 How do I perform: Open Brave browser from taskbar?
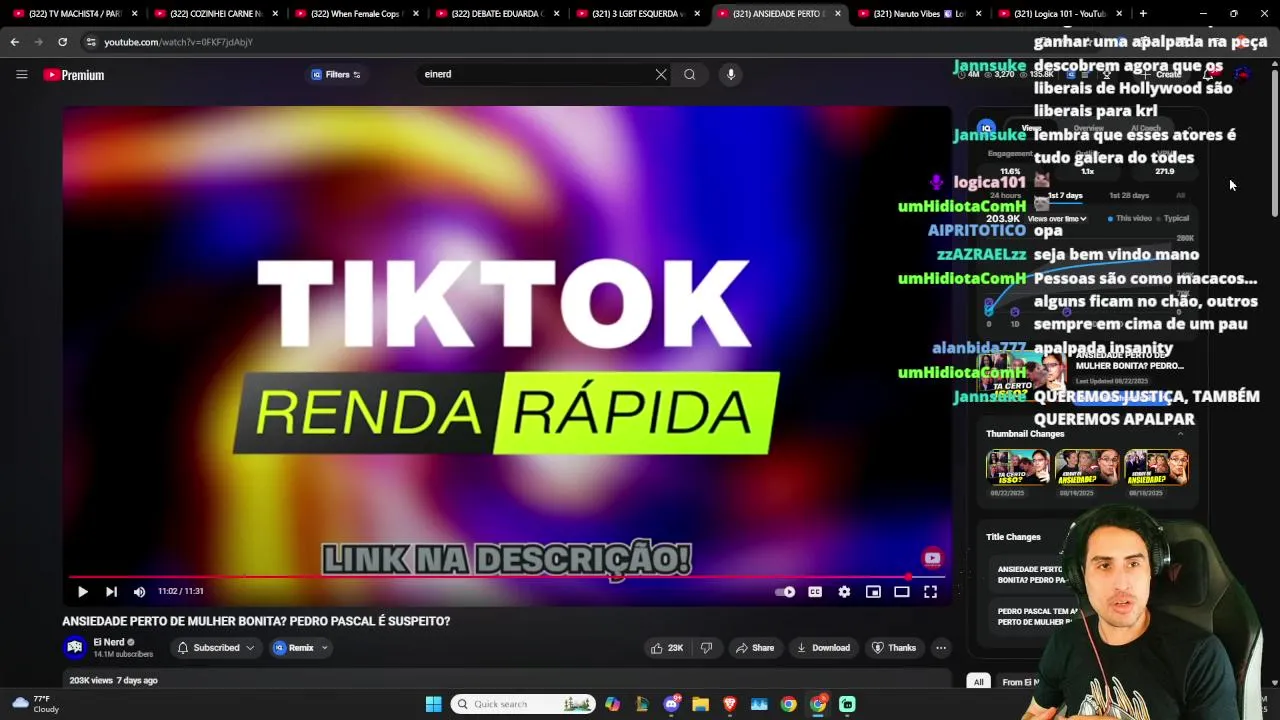coord(730,704)
